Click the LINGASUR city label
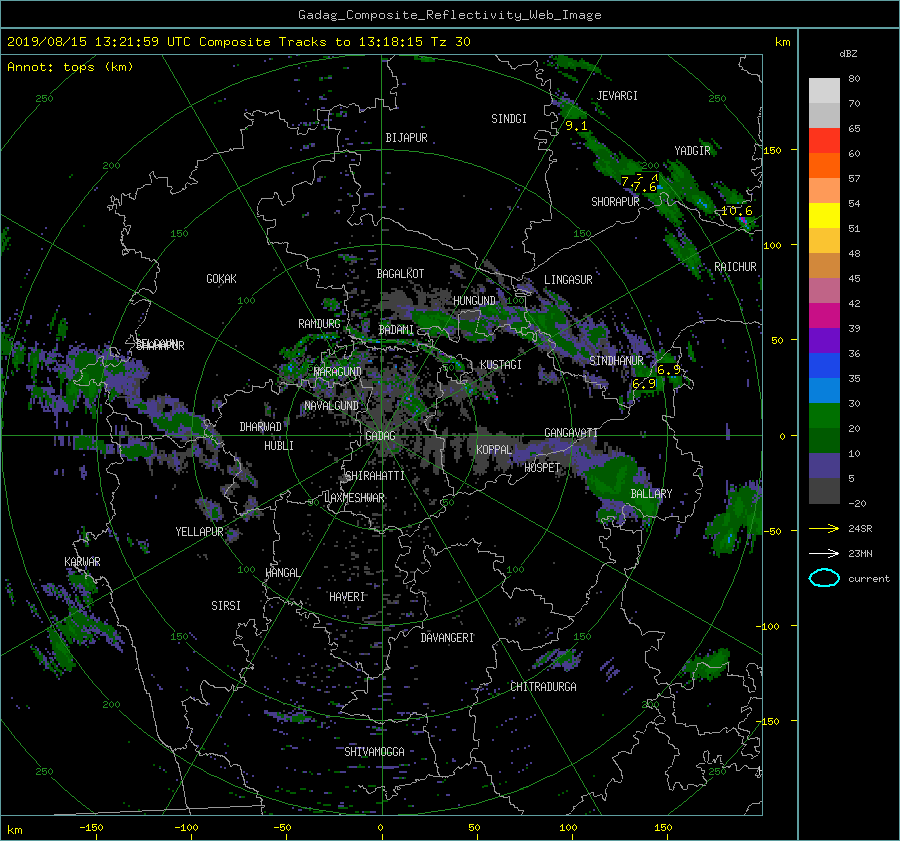Viewport: 900px width, 841px height. [x=568, y=280]
